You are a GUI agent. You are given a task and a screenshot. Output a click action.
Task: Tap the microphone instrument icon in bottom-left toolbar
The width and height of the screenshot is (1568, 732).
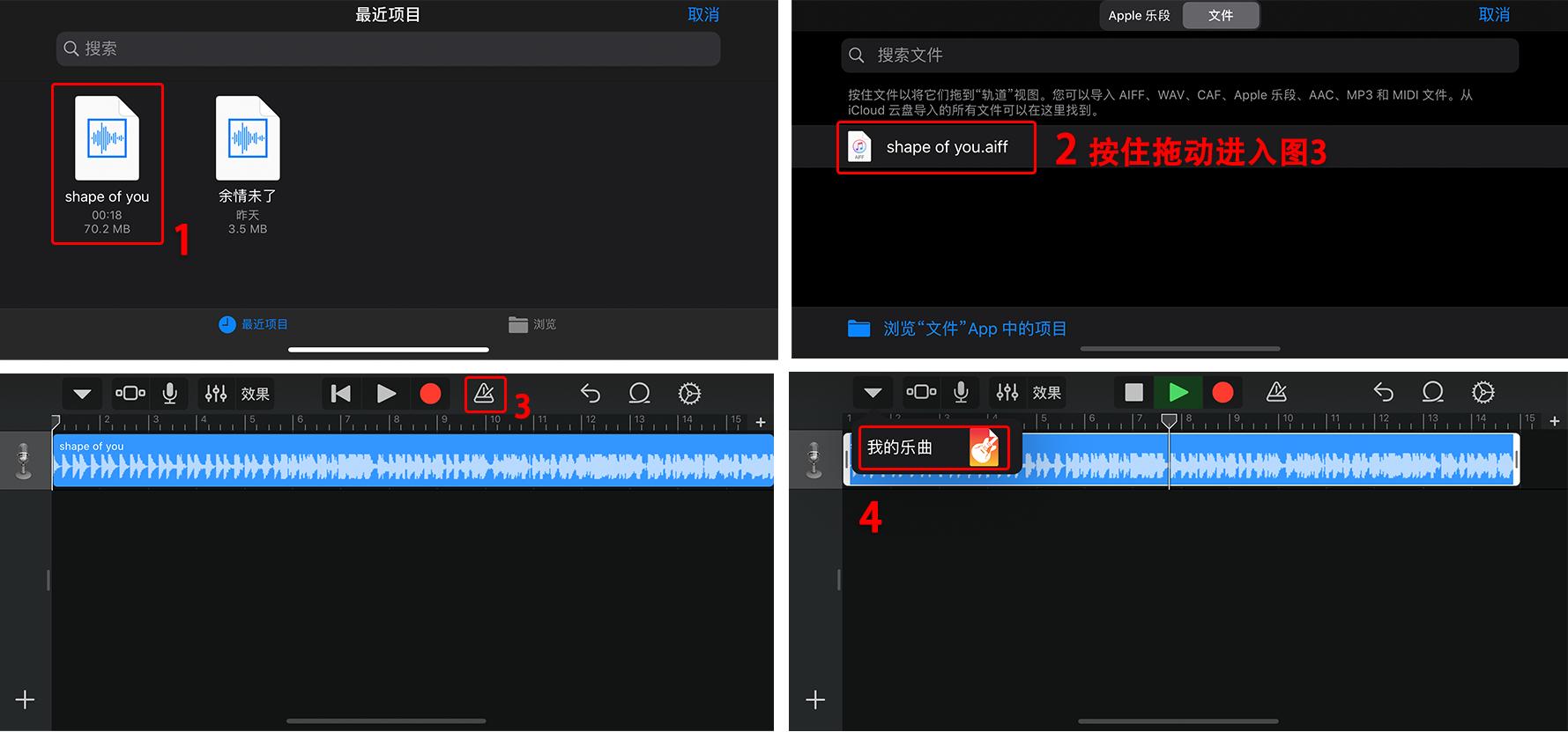(169, 394)
